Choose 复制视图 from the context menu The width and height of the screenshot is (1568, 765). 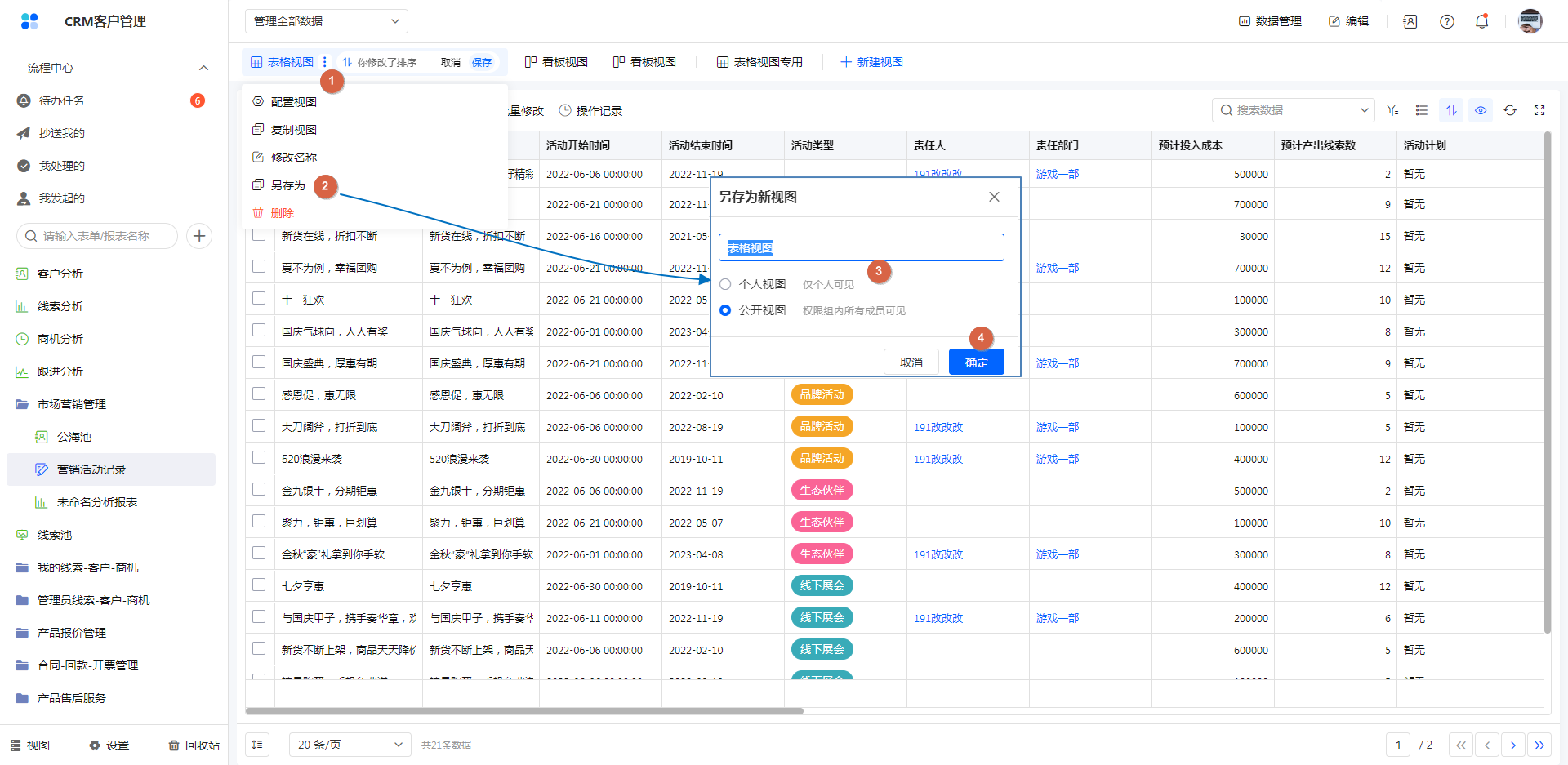tap(293, 130)
